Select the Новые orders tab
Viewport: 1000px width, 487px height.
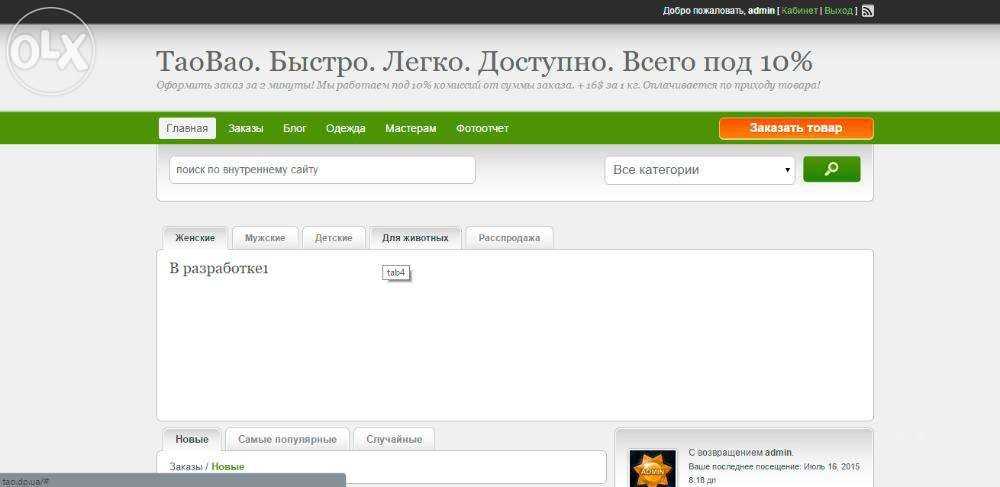click(192, 439)
